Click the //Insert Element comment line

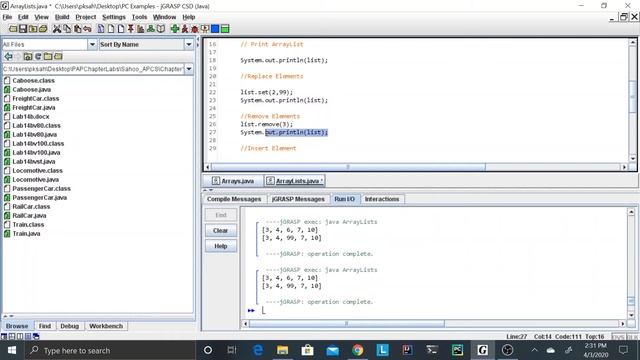tap(268, 148)
